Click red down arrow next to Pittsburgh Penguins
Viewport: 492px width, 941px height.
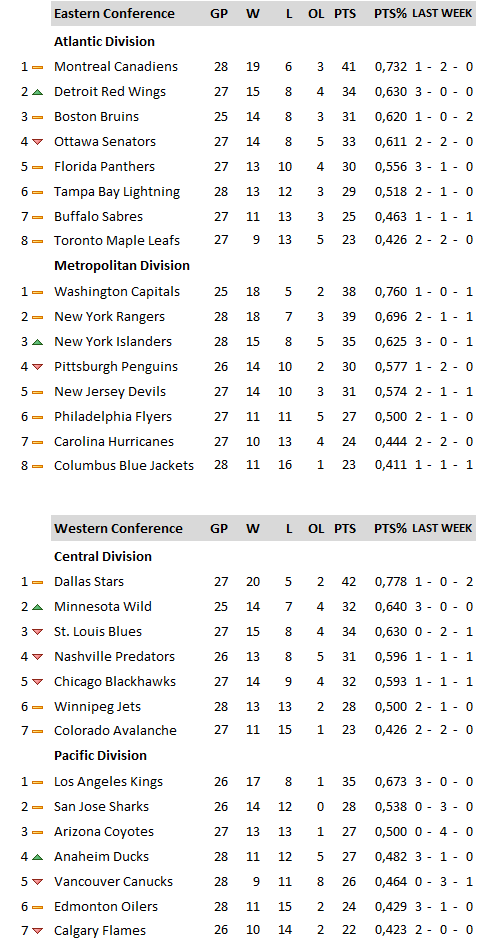click(x=38, y=367)
